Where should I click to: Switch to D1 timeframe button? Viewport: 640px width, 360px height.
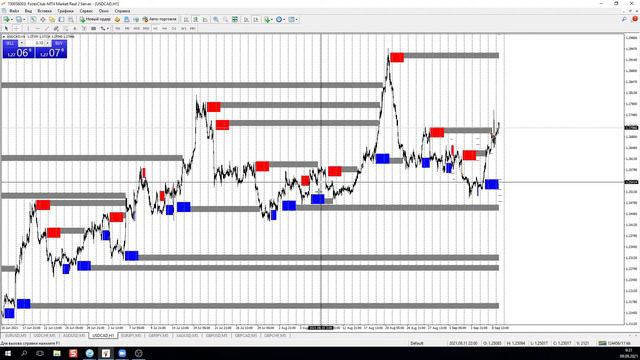coord(174,29)
